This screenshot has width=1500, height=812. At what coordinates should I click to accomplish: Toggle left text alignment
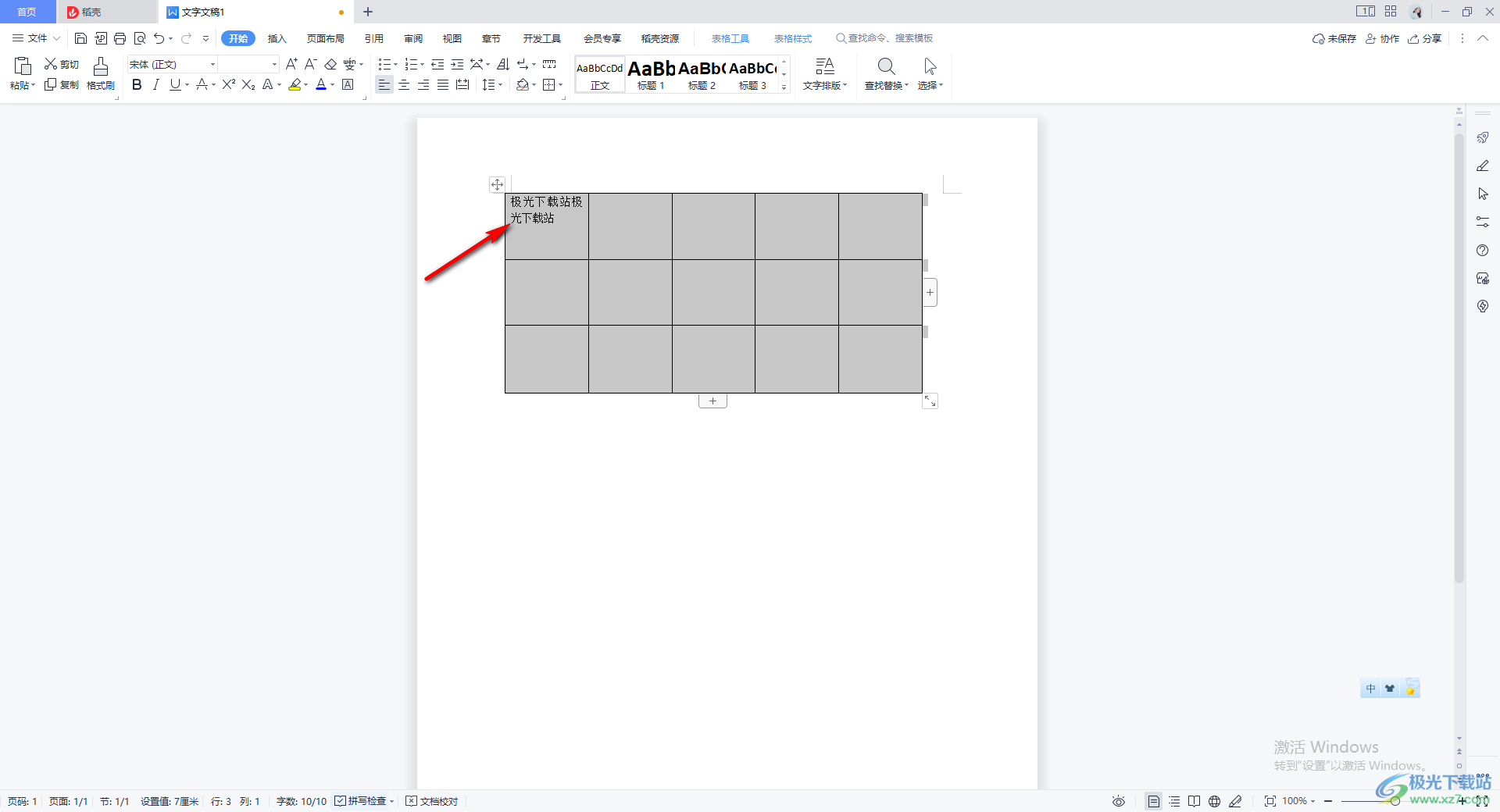point(384,84)
